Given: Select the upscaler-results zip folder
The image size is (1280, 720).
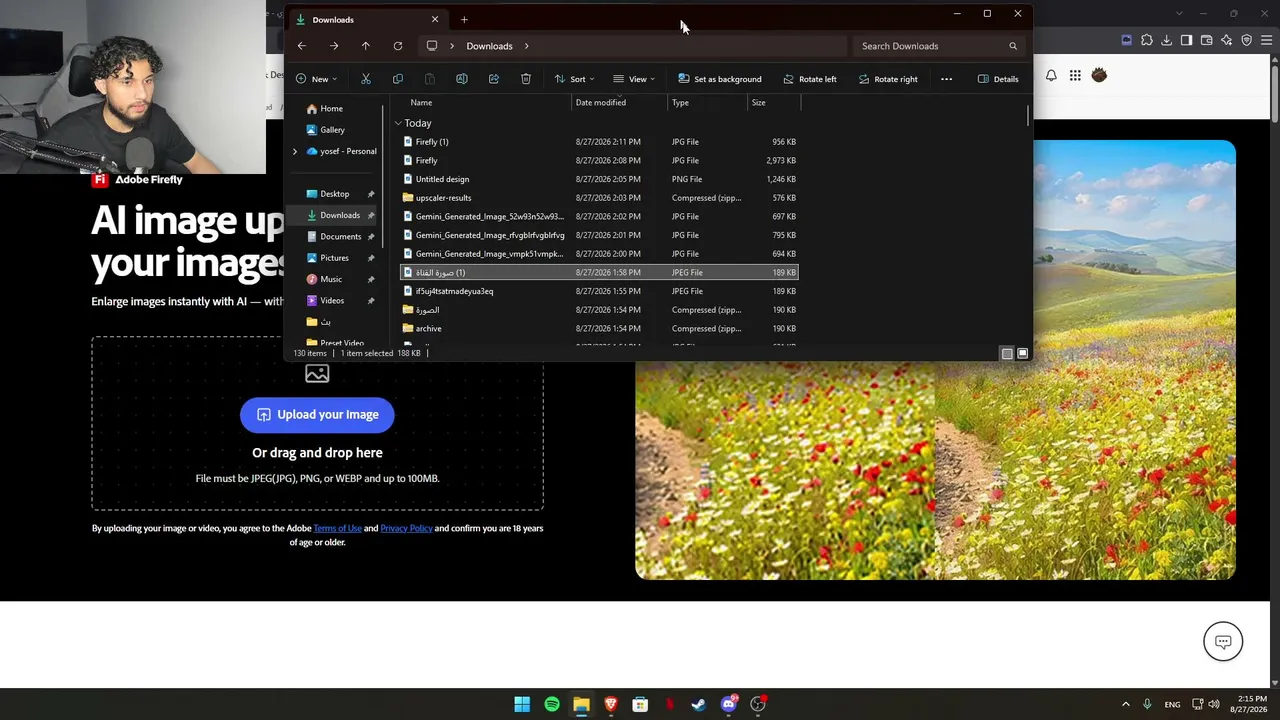Looking at the screenshot, I should [x=599, y=198].
